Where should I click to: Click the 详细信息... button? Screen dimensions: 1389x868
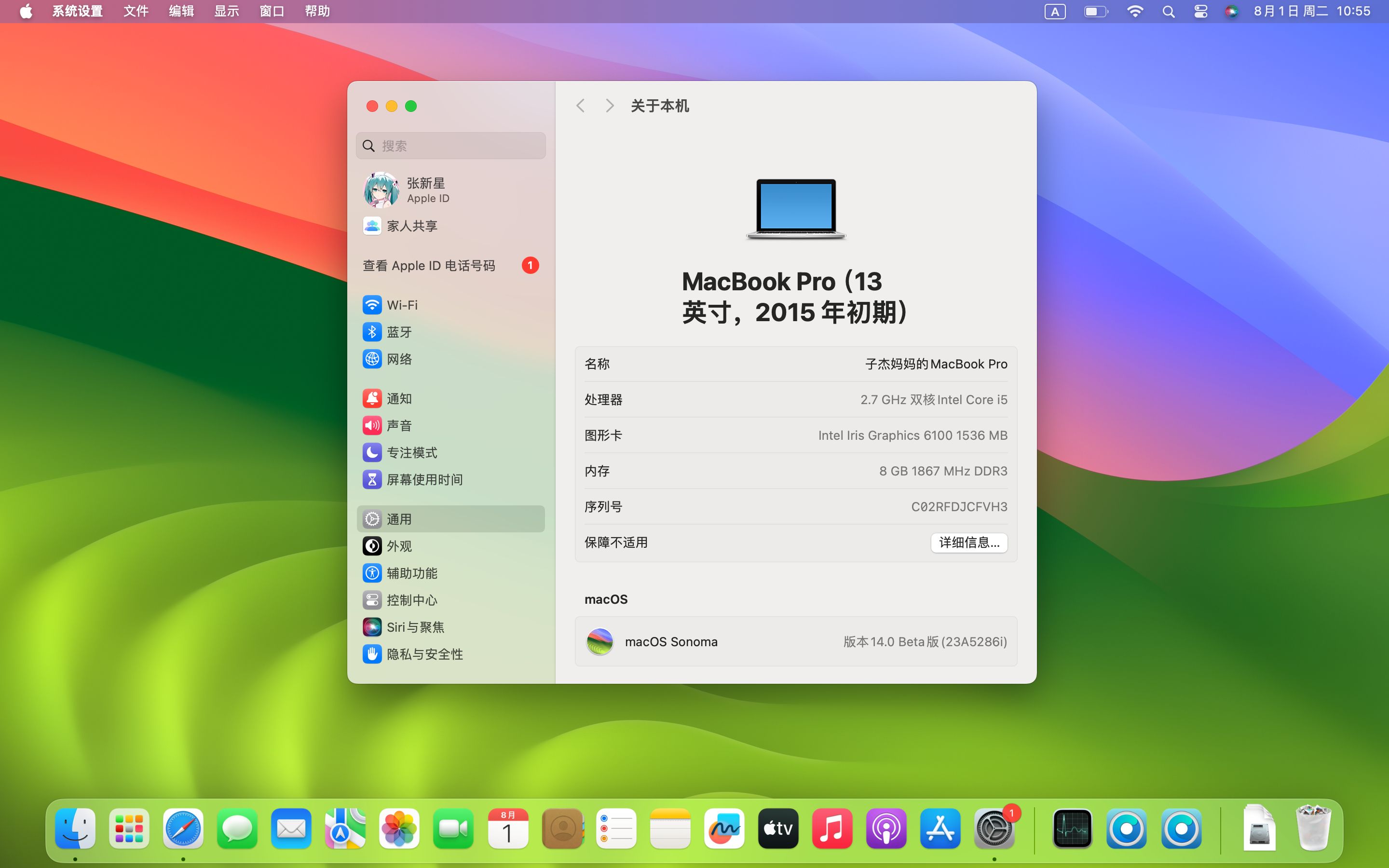pyautogui.click(x=969, y=542)
